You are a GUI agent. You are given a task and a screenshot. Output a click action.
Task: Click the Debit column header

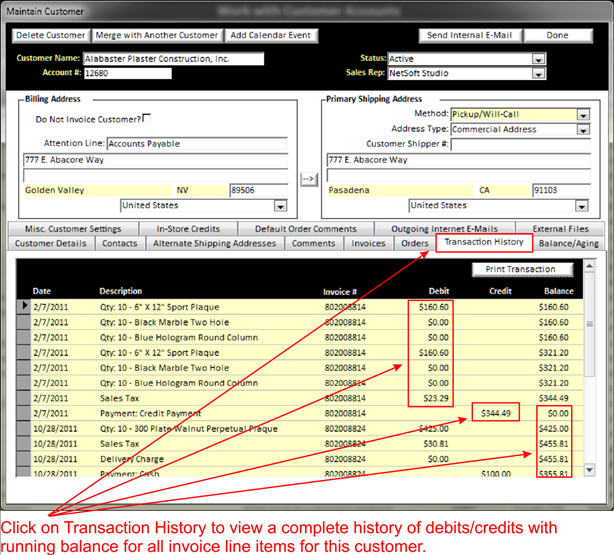439,291
